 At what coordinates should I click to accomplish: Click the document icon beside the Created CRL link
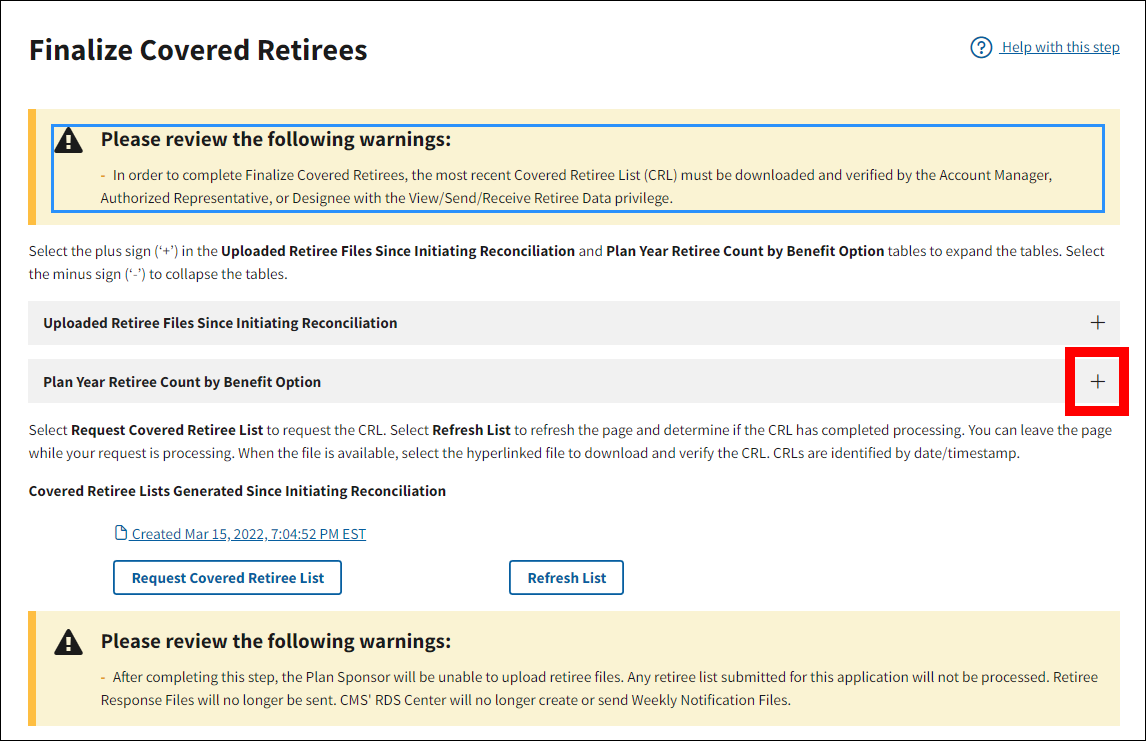pos(122,533)
